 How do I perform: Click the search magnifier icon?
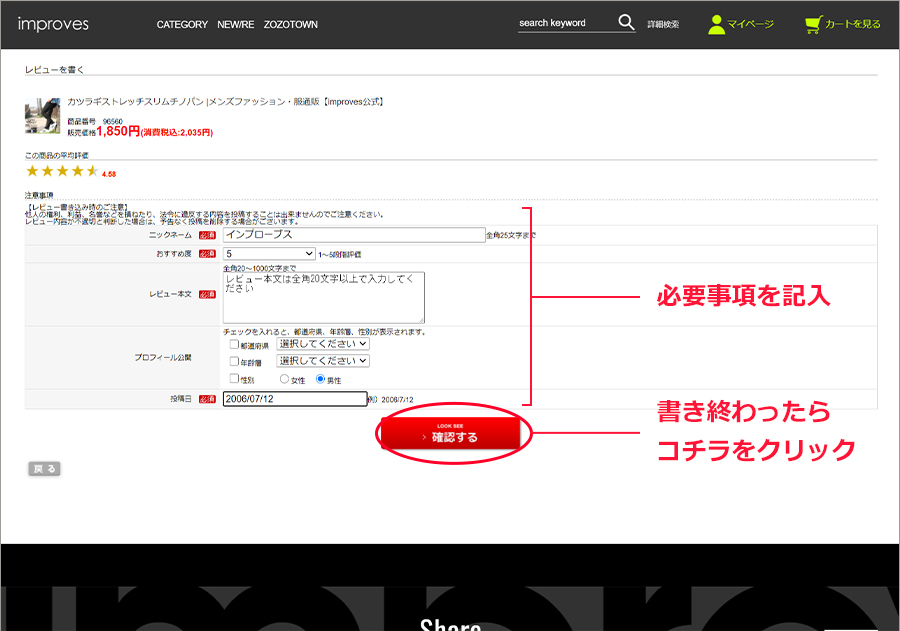click(626, 23)
